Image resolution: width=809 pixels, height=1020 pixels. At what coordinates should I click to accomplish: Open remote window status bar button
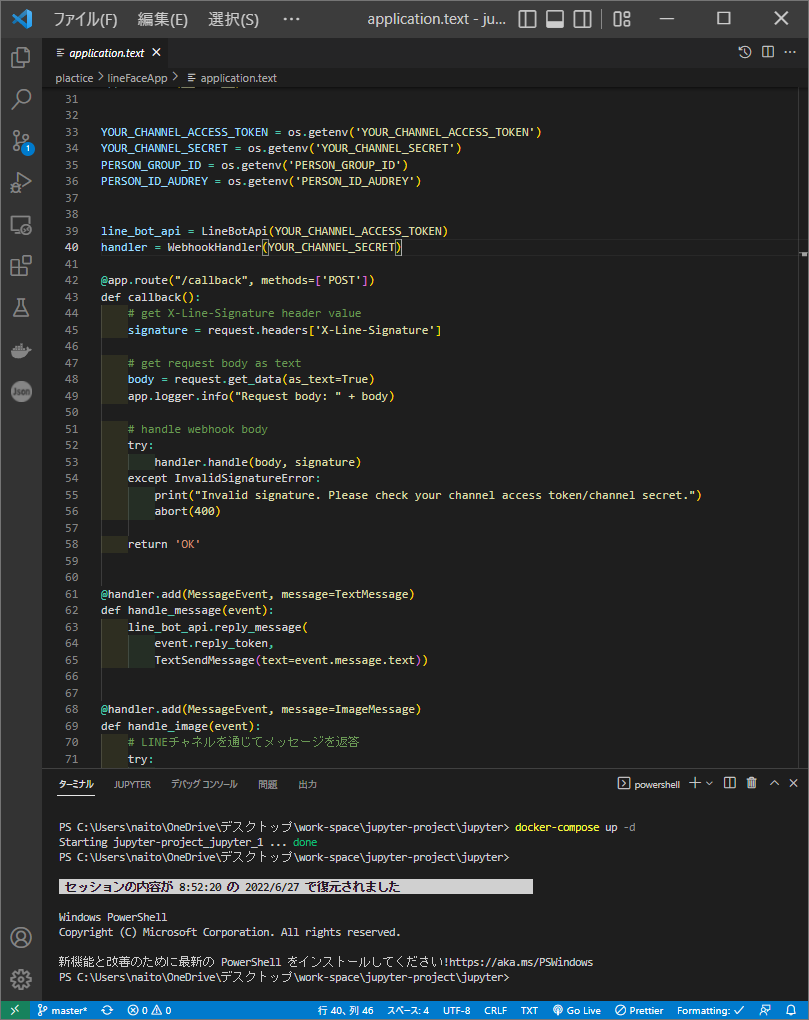click(x=14, y=1010)
